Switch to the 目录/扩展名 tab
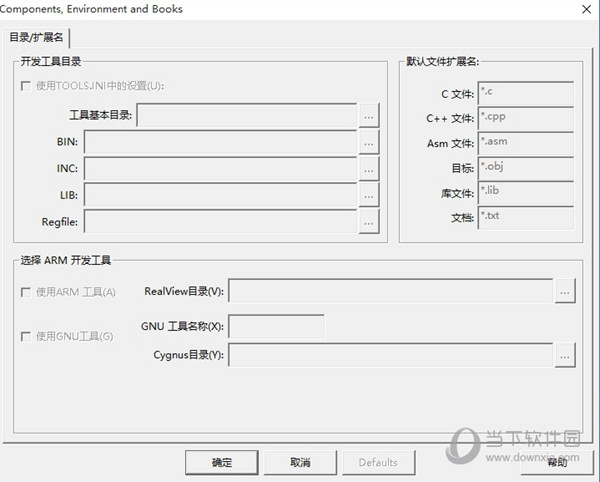600x482 pixels. point(36,37)
